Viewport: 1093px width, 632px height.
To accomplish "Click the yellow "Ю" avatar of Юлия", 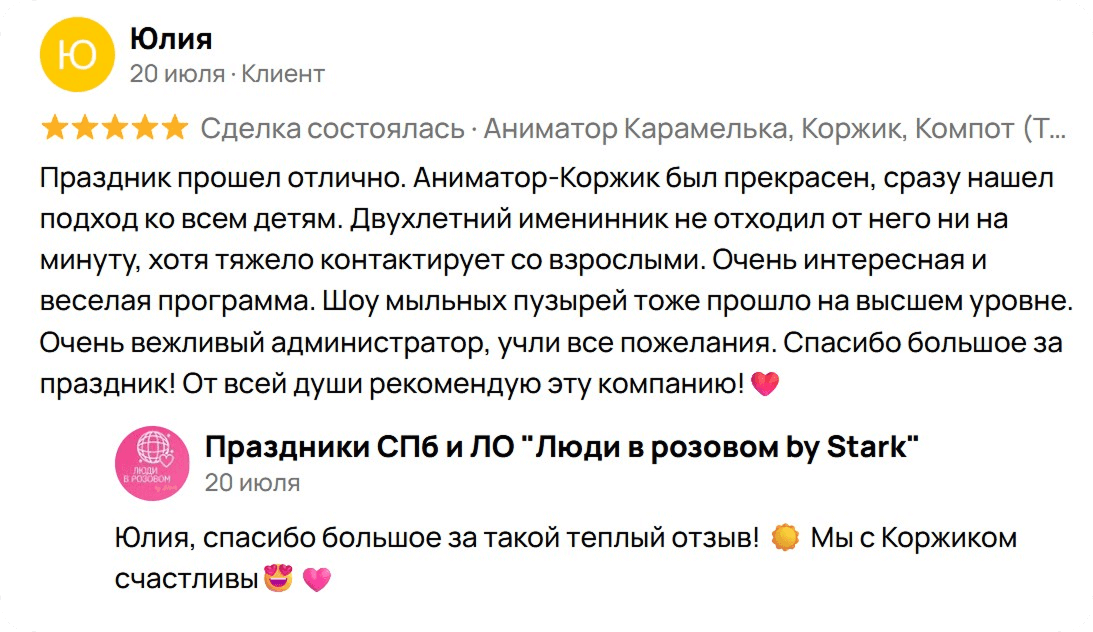I will [x=78, y=56].
